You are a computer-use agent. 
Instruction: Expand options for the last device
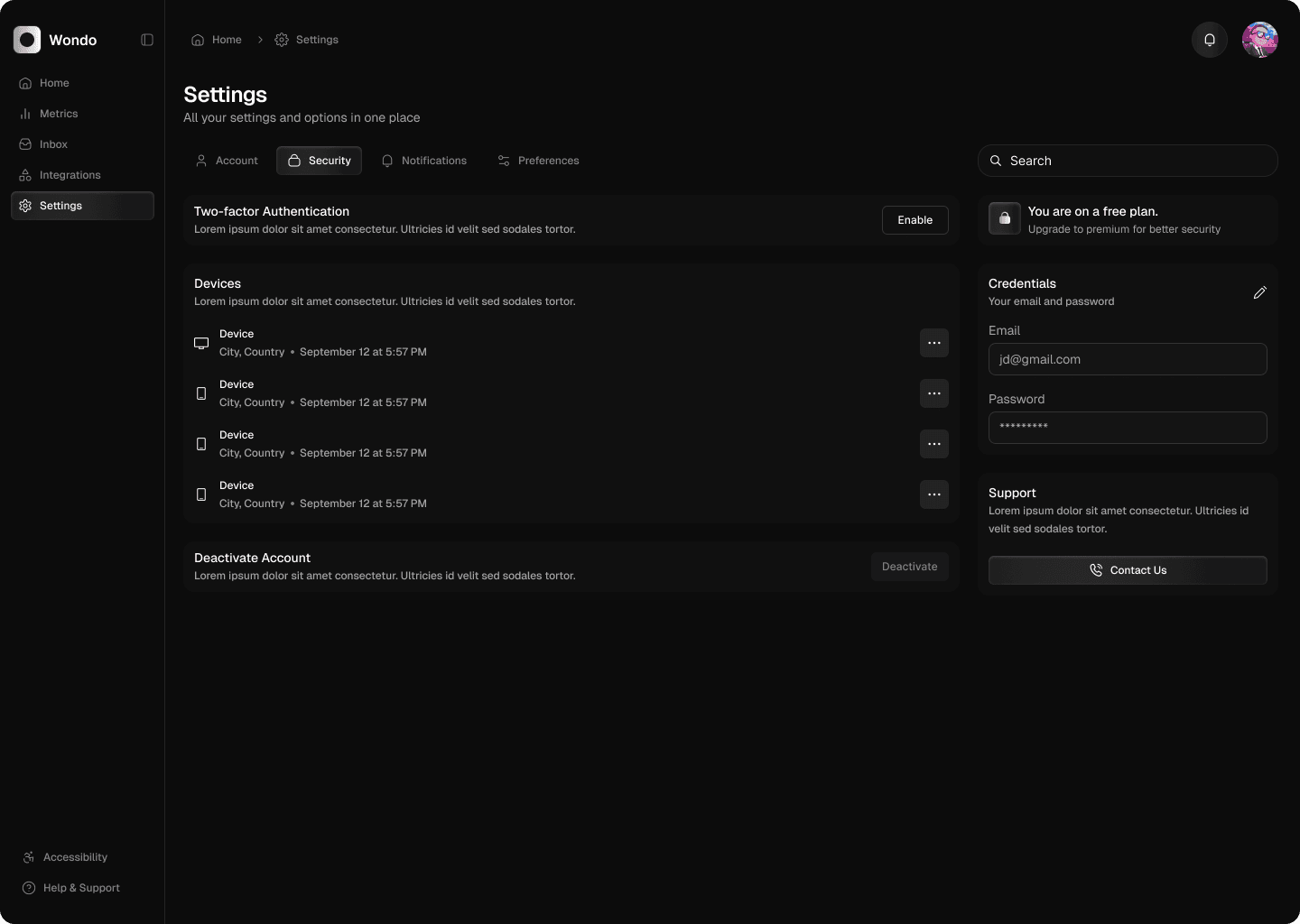(933, 494)
